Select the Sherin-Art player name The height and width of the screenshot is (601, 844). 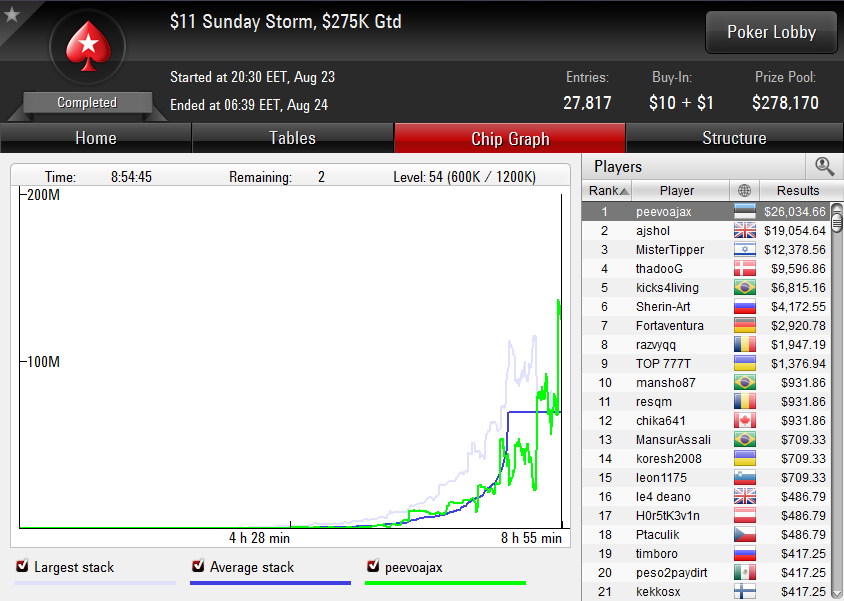click(x=663, y=307)
